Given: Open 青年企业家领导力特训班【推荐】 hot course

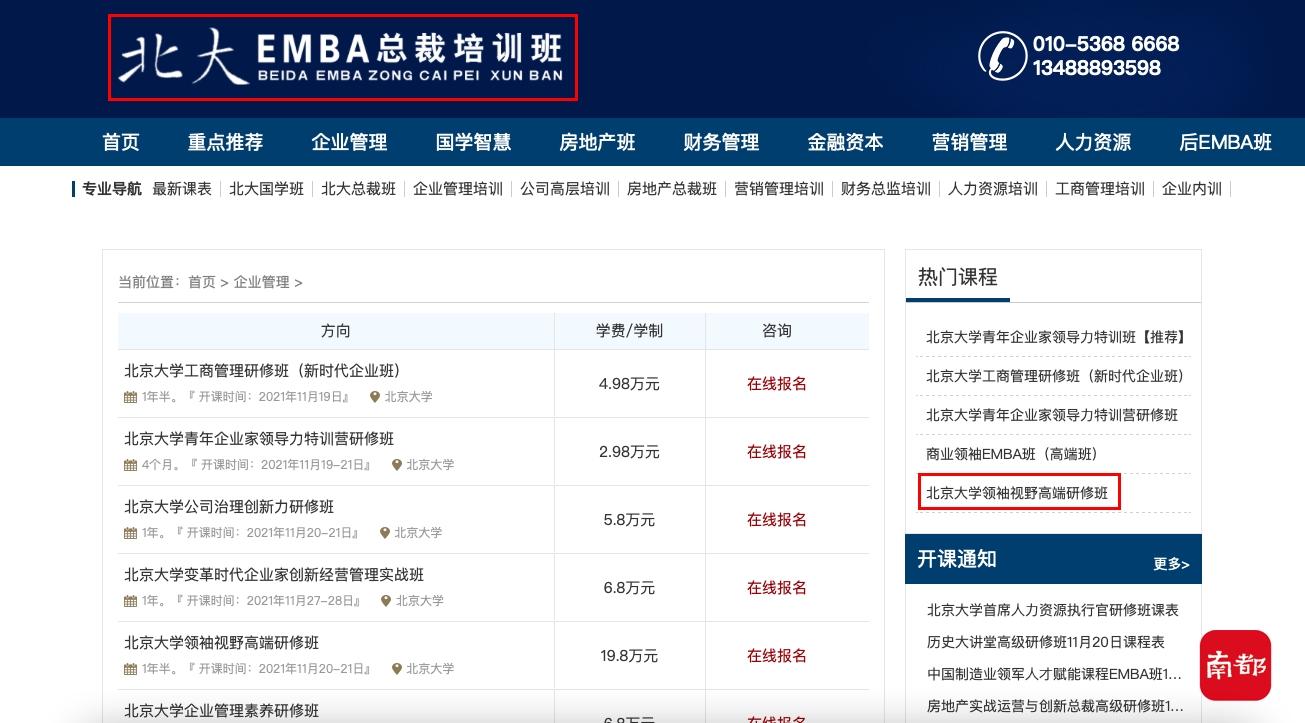Looking at the screenshot, I should click(1056, 337).
